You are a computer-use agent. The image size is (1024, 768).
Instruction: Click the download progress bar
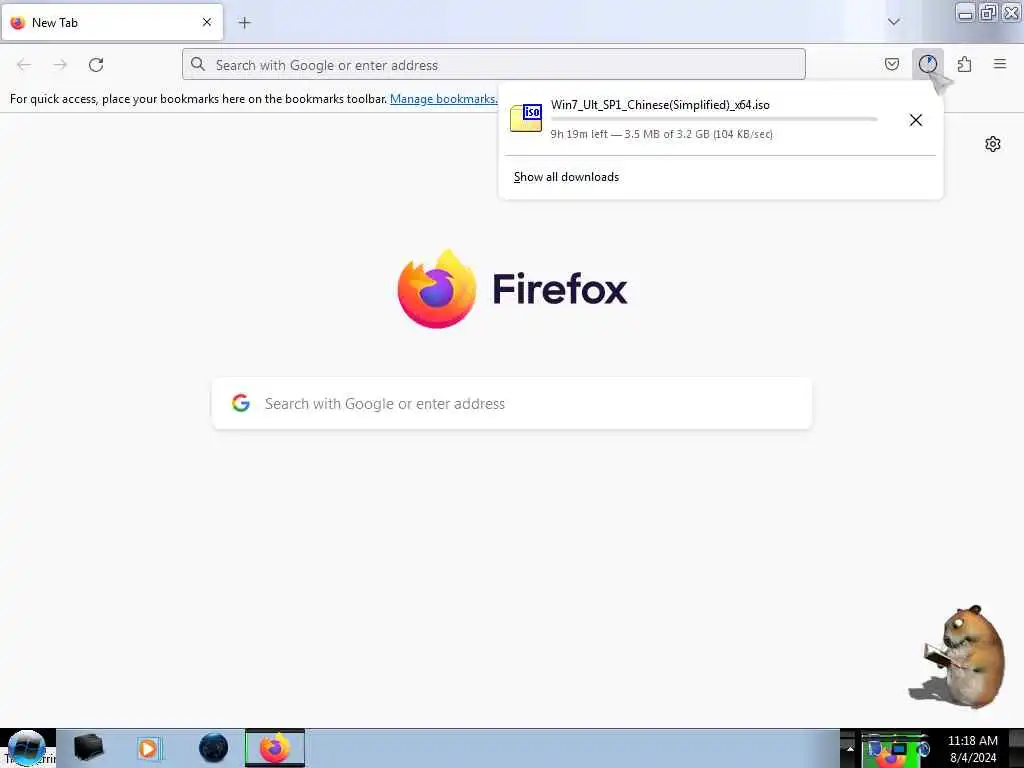click(x=714, y=119)
